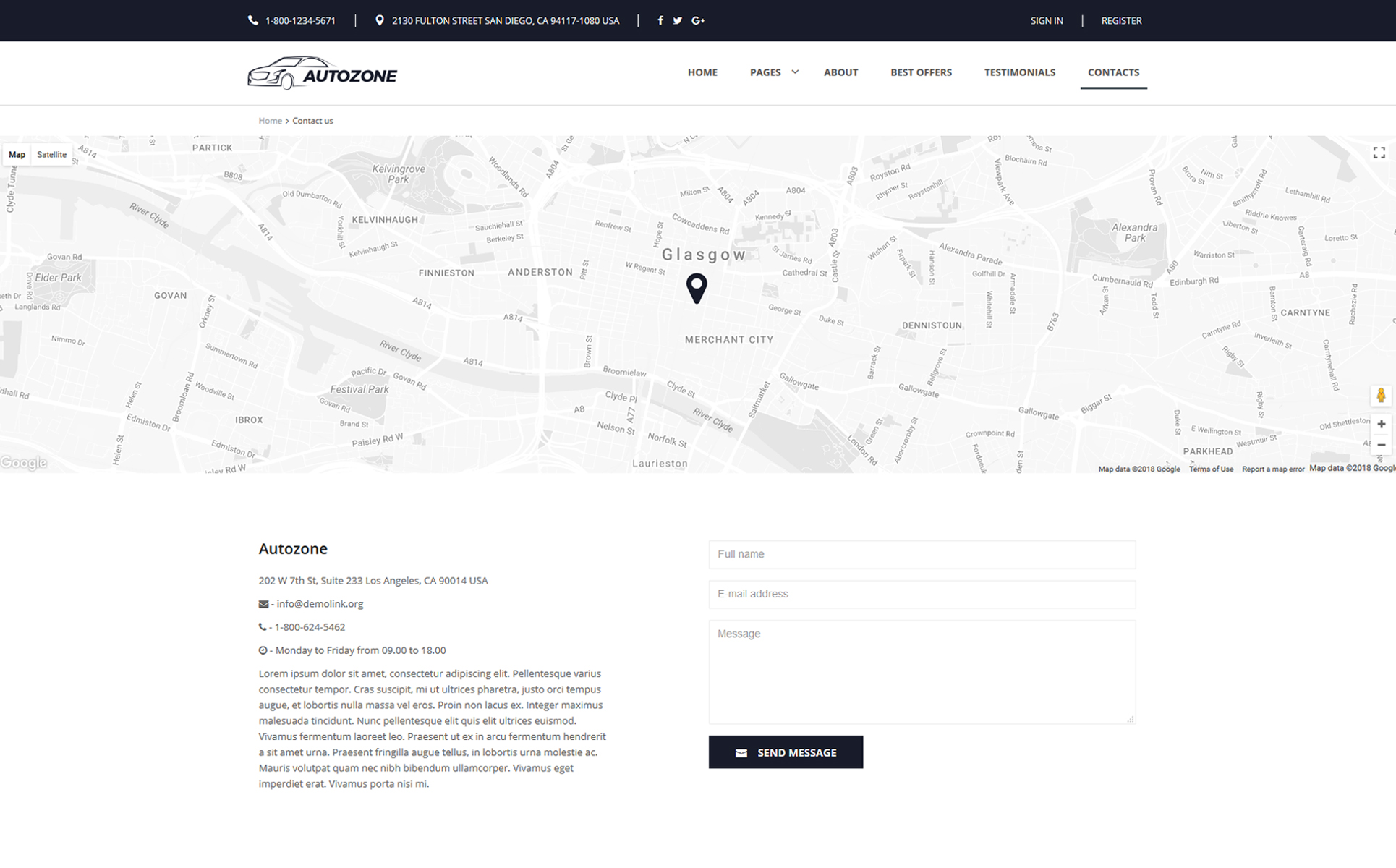Click the Kelvingrove Park label on map

click(399, 174)
